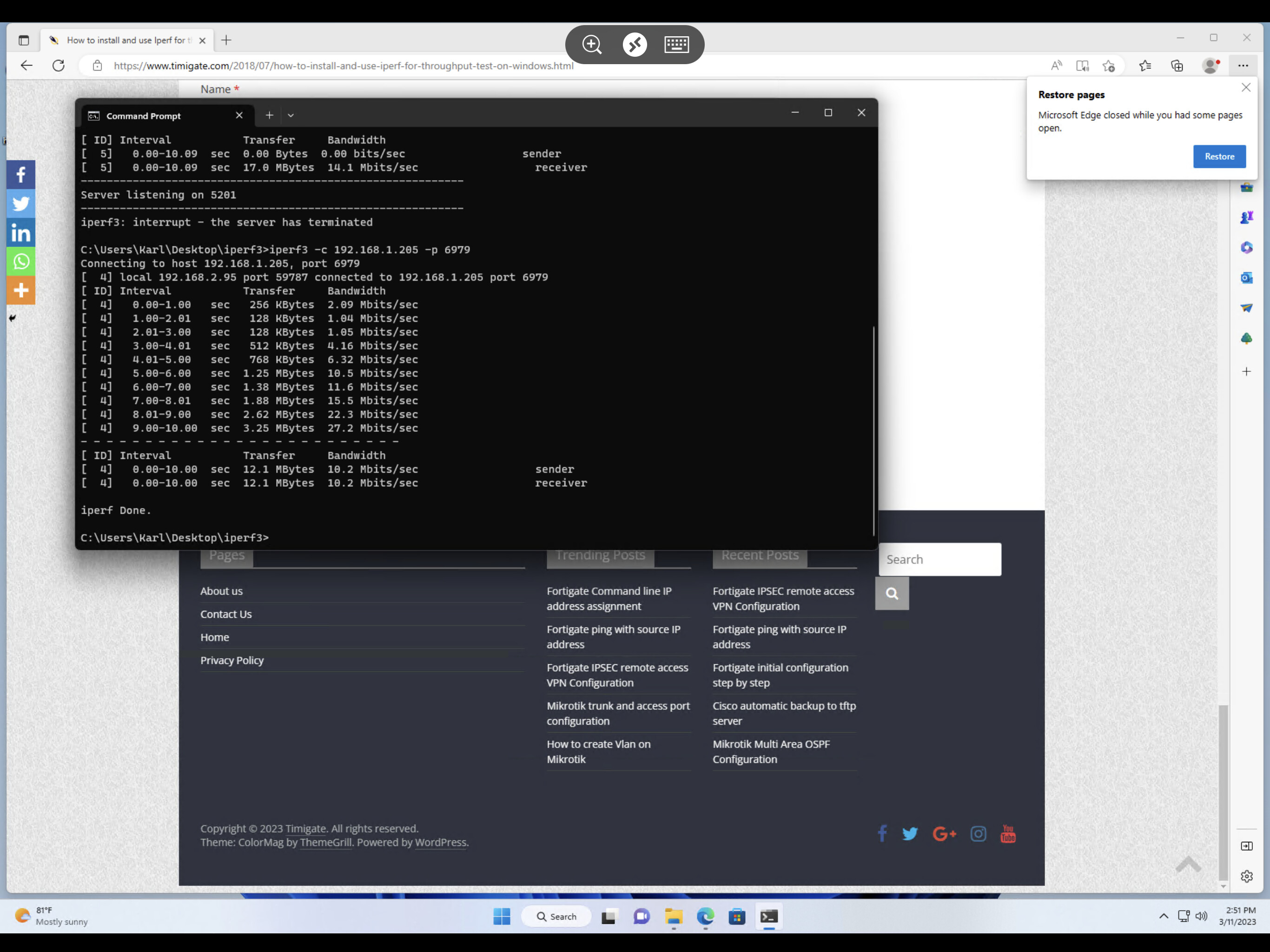Open Read aloud icon in address bar
1270x952 pixels.
tap(1056, 66)
